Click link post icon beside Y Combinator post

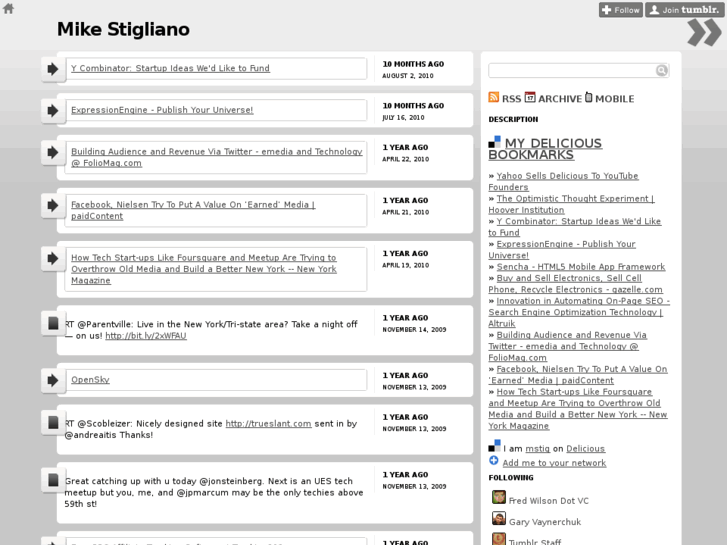point(53,69)
